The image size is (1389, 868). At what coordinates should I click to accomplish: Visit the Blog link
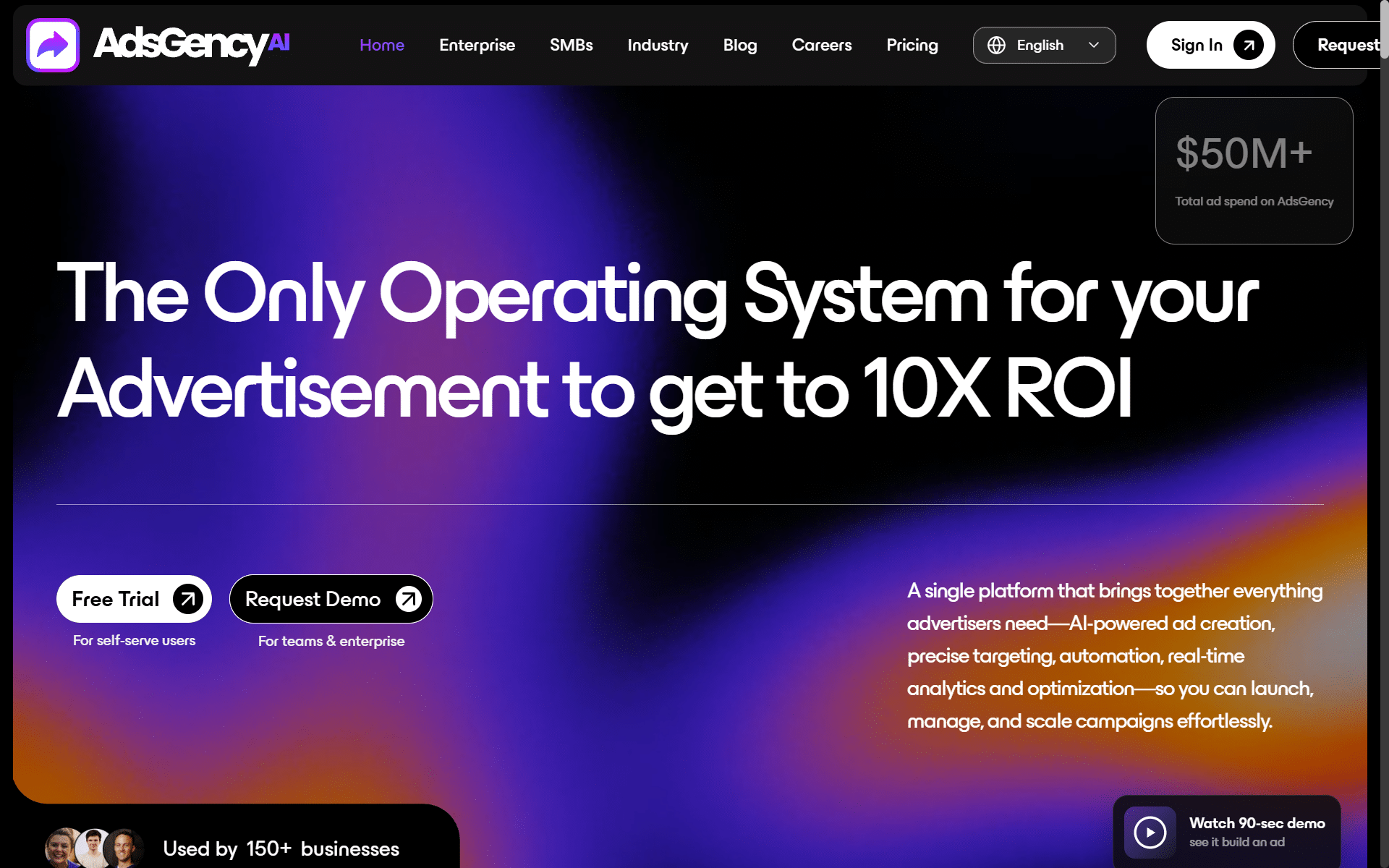pyautogui.click(x=740, y=45)
